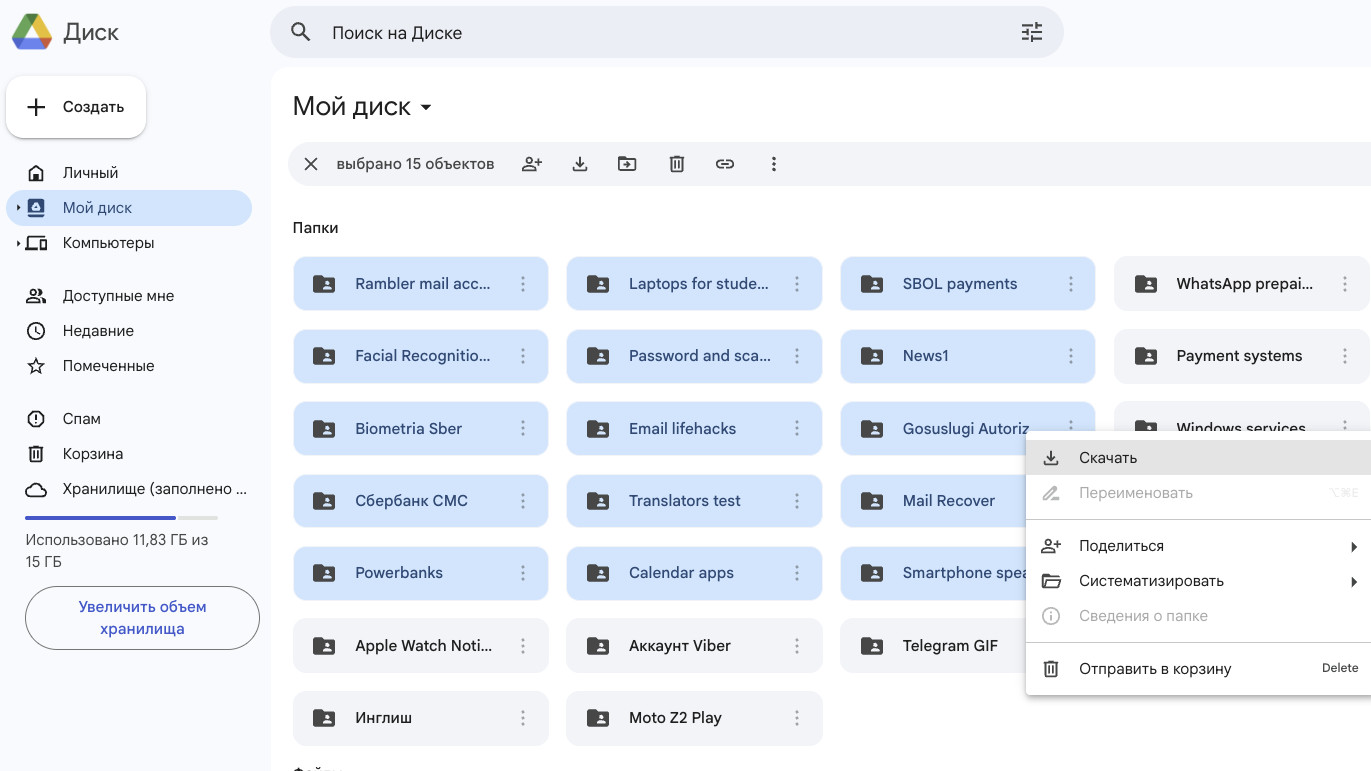
Task: Open more options for Payment systems folder
Action: click(1345, 356)
